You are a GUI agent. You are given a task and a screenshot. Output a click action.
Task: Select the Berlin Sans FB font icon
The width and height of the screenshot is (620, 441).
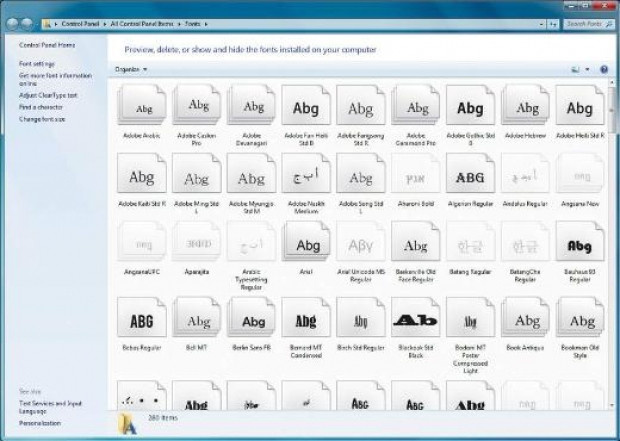click(x=251, y=317)
